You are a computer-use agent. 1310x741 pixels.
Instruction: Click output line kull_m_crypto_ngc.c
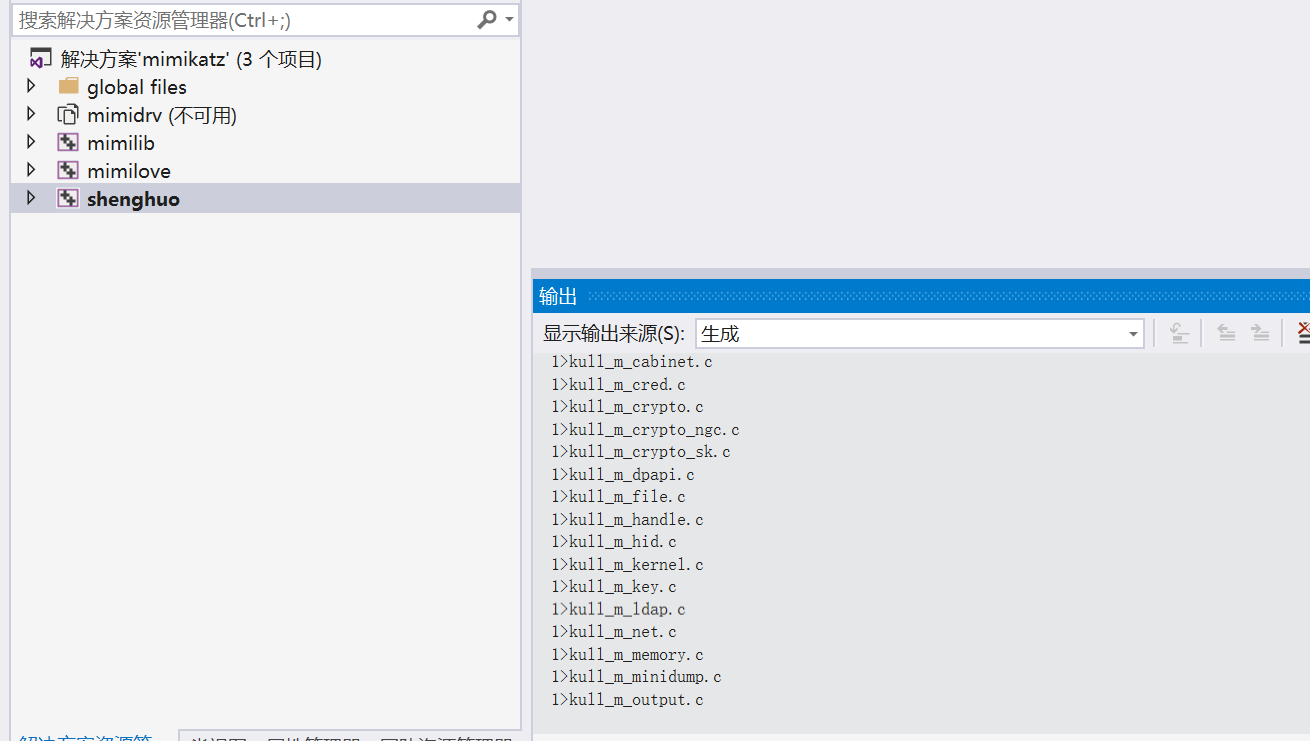645,430
